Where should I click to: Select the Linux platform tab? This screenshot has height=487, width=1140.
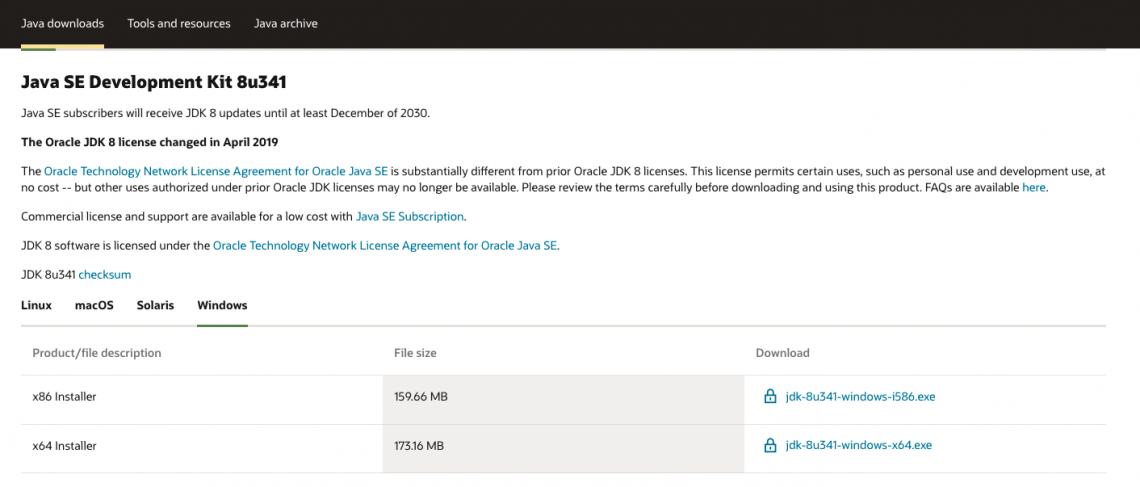point(36,305)
